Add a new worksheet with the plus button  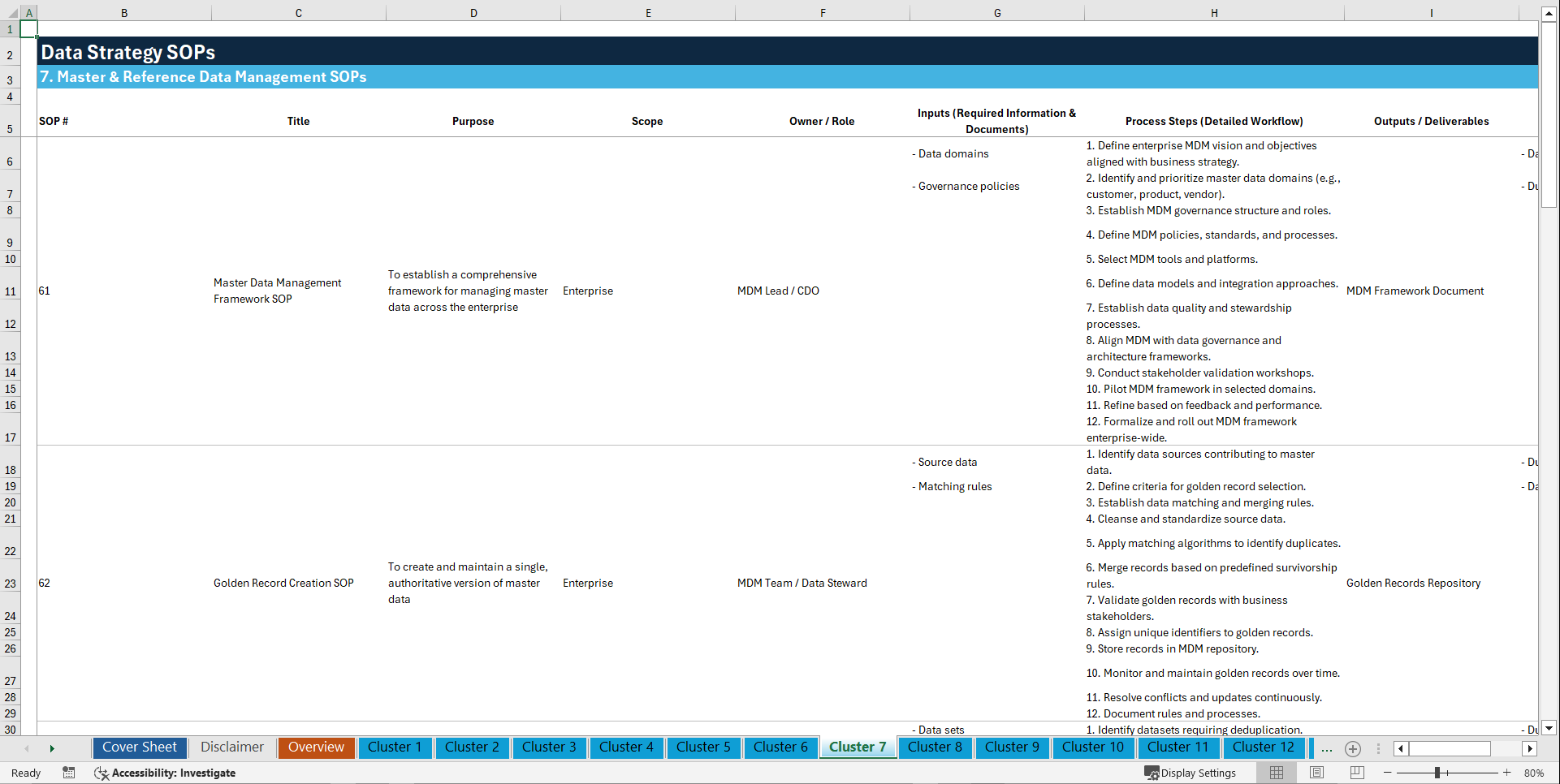click(1353, 748)
